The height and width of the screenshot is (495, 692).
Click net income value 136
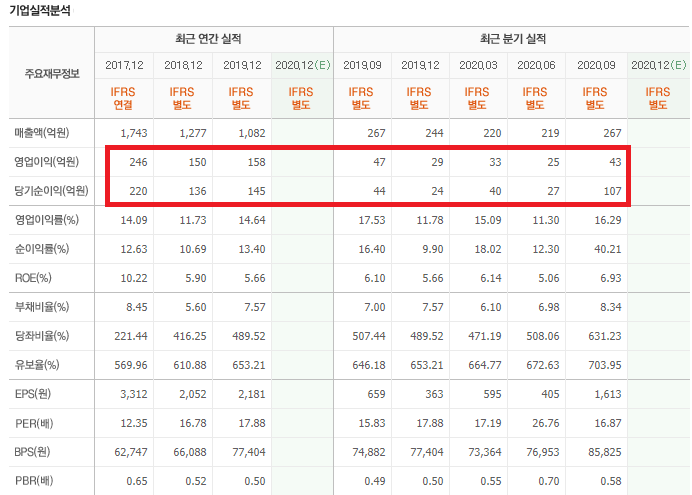pos(197,191)
